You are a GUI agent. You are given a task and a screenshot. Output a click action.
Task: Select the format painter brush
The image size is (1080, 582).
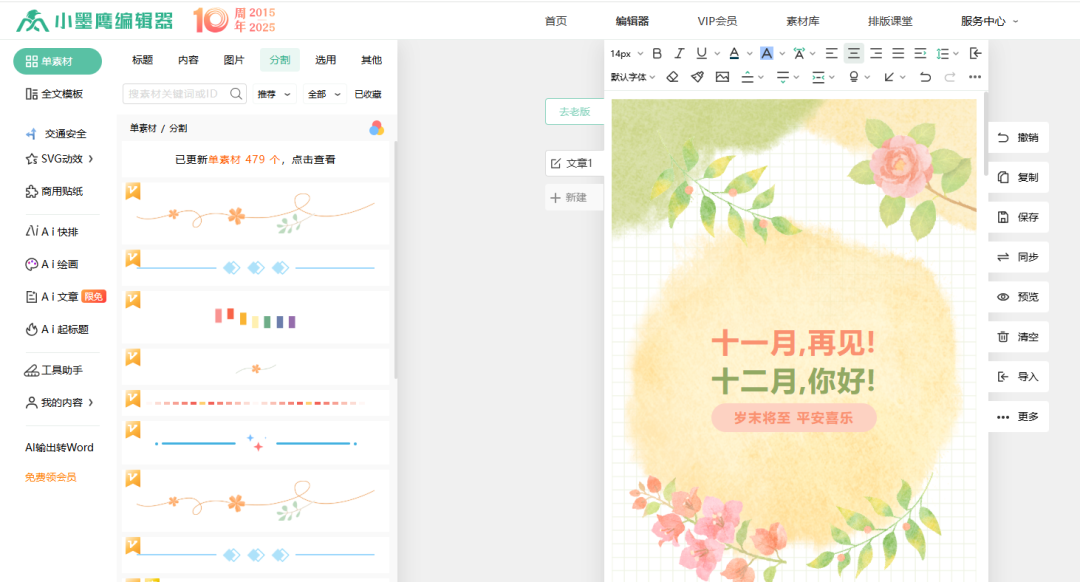coord(698,77)
